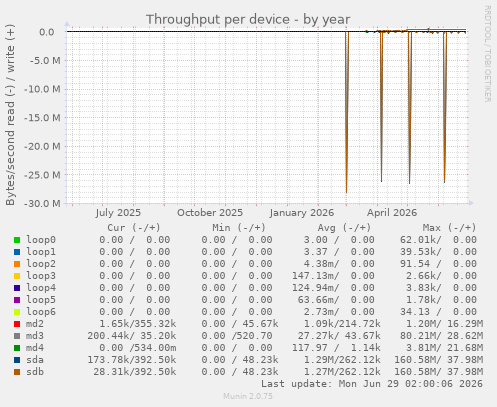Click the green loop0 legend color swatch
The height and width of the screenshot is (407, 497).
tap(17, 240)
